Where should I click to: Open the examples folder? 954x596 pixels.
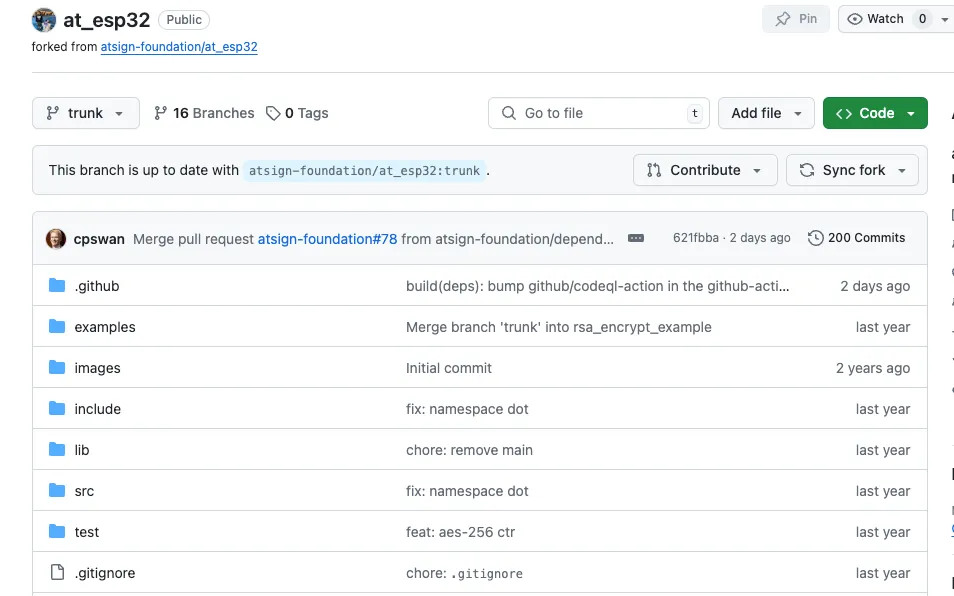[105, 327]
